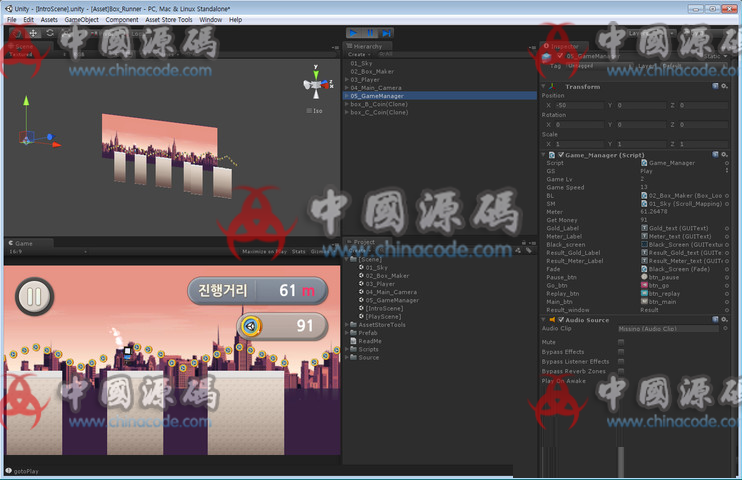This screenshot has height=480, width=742.
Task: Click the Stats button in Game view
Action: point(298,252)
